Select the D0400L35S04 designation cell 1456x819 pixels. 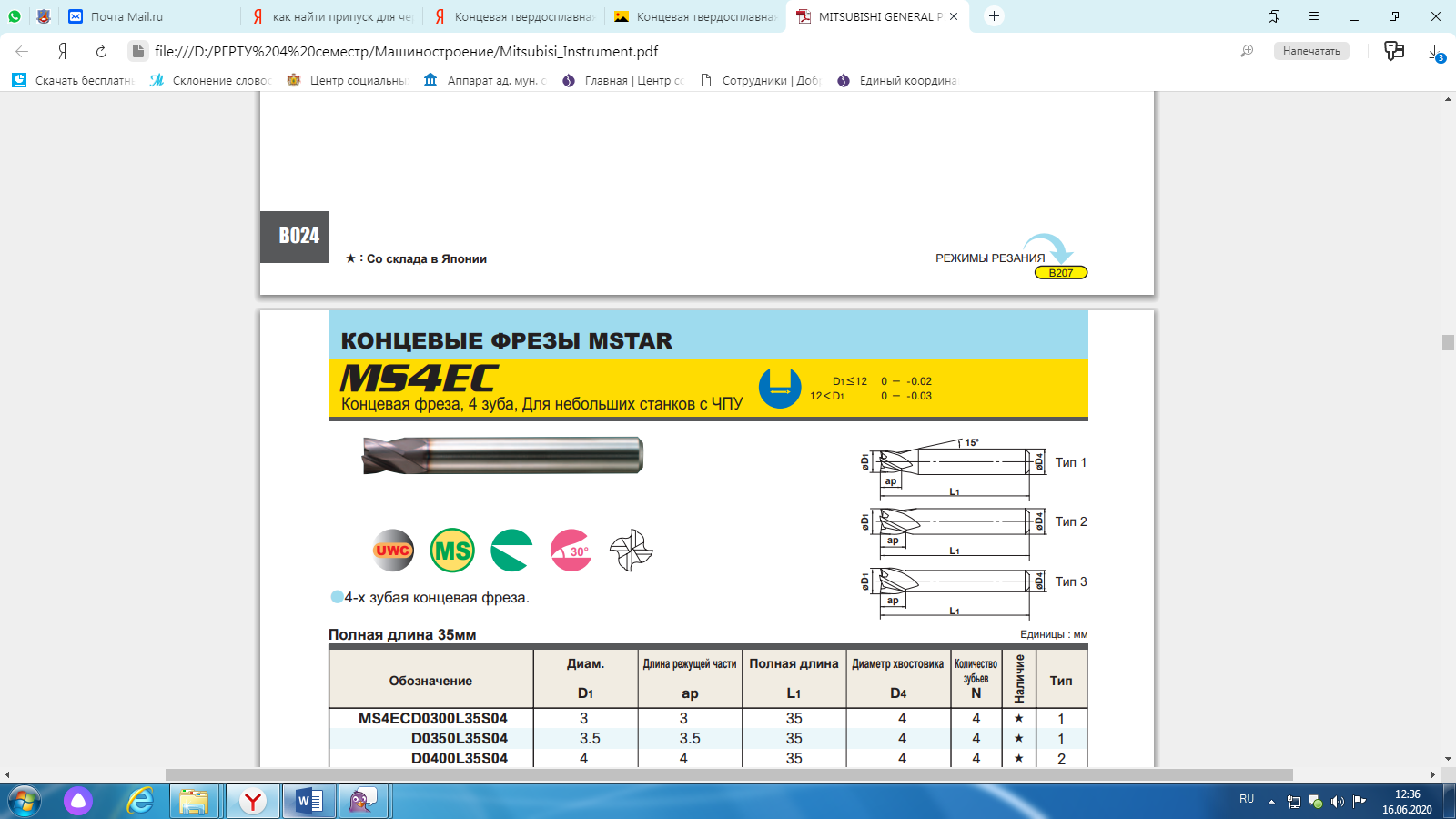(432, 758)
